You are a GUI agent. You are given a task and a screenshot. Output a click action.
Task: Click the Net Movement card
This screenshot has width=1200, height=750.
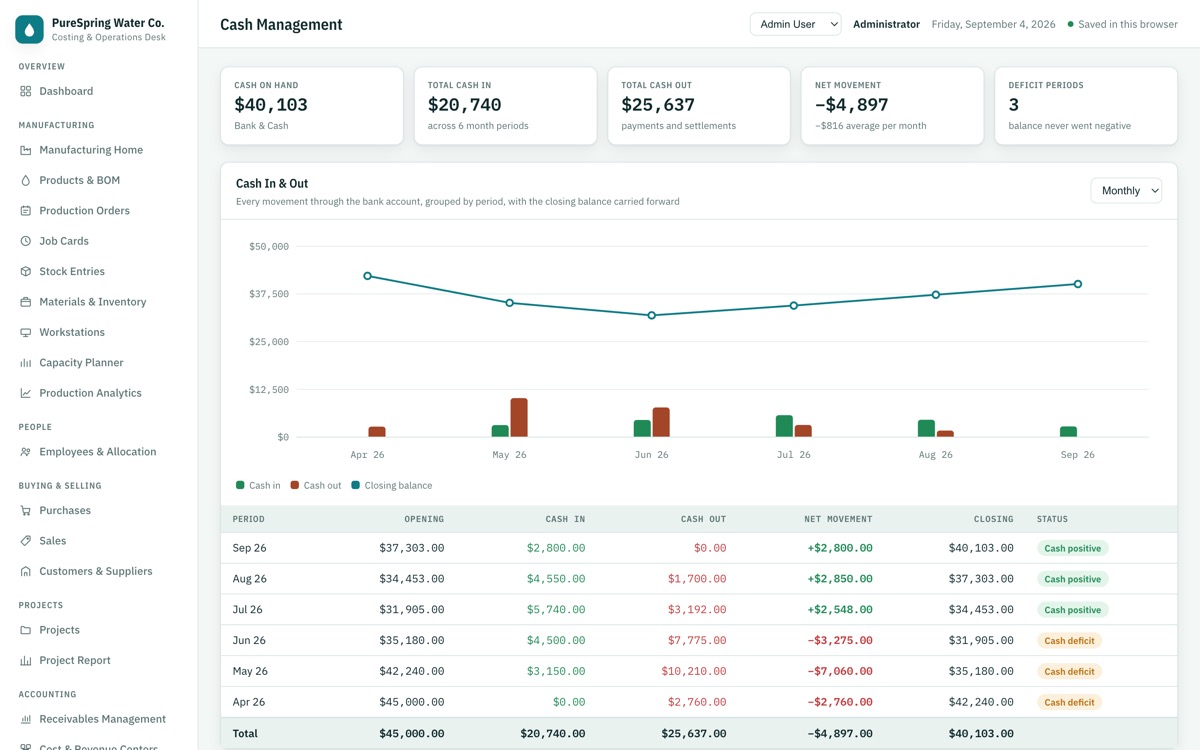tap(892, 106)
